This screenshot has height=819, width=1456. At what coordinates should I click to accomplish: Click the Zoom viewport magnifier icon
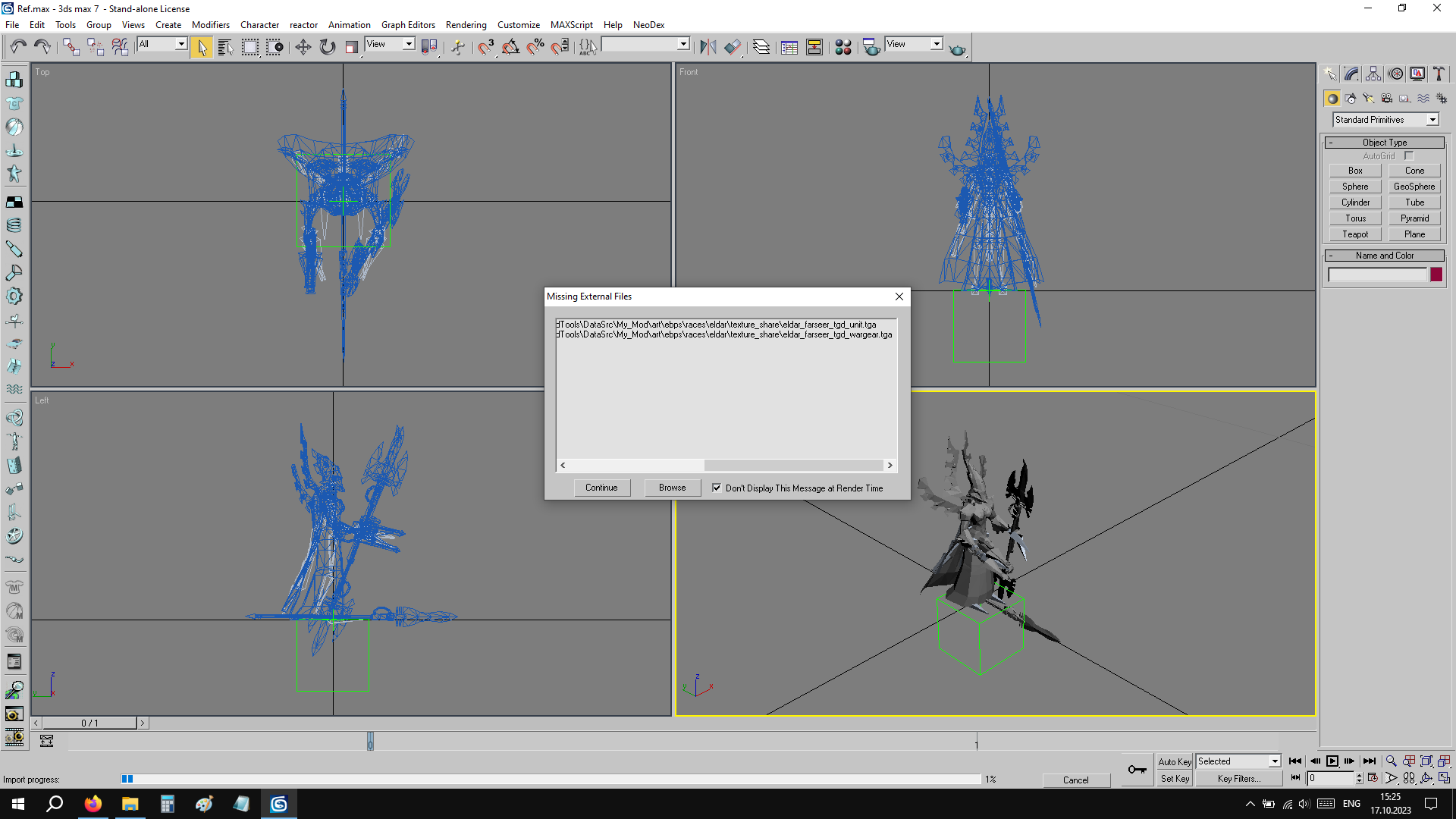pyautogui.click(x=1391, y=761)
